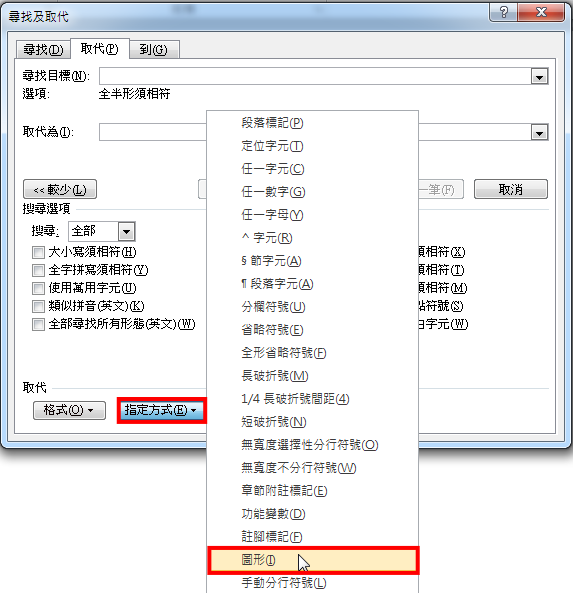This screenshot has height=593, width=573.
Task: Click inside the 尋找目標 text field
Action: [315, 76]
